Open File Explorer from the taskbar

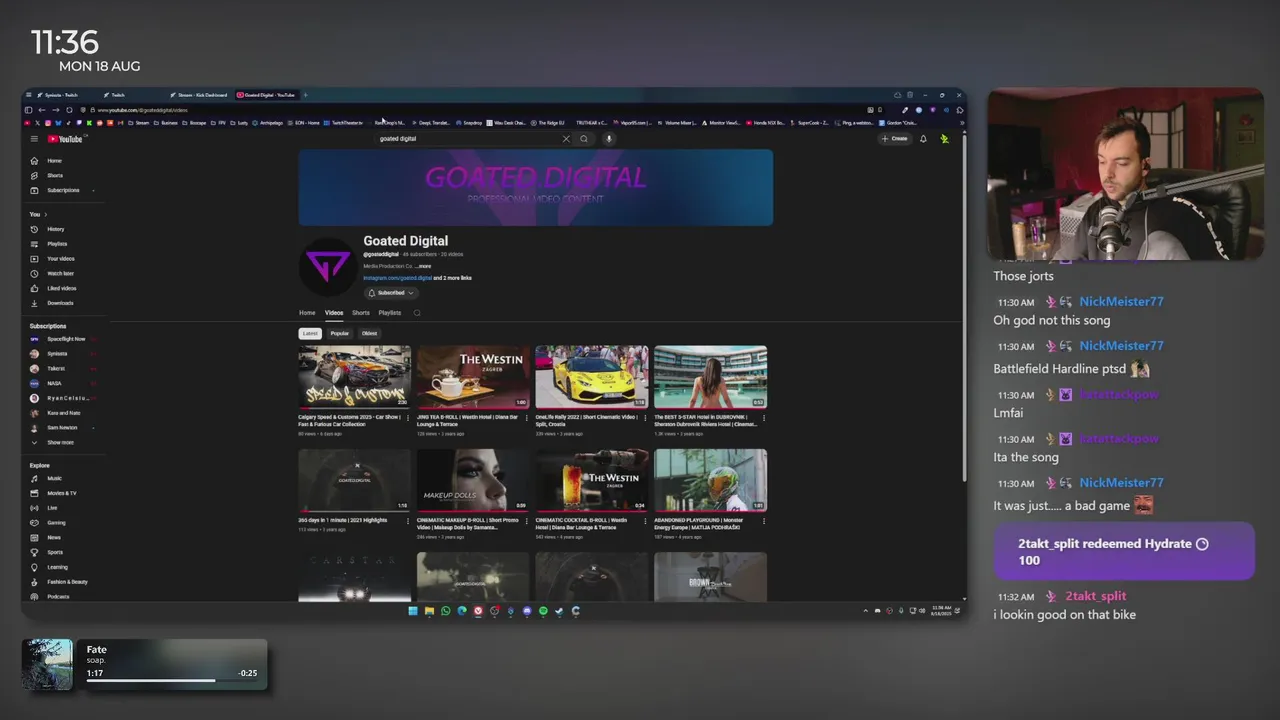429,611
